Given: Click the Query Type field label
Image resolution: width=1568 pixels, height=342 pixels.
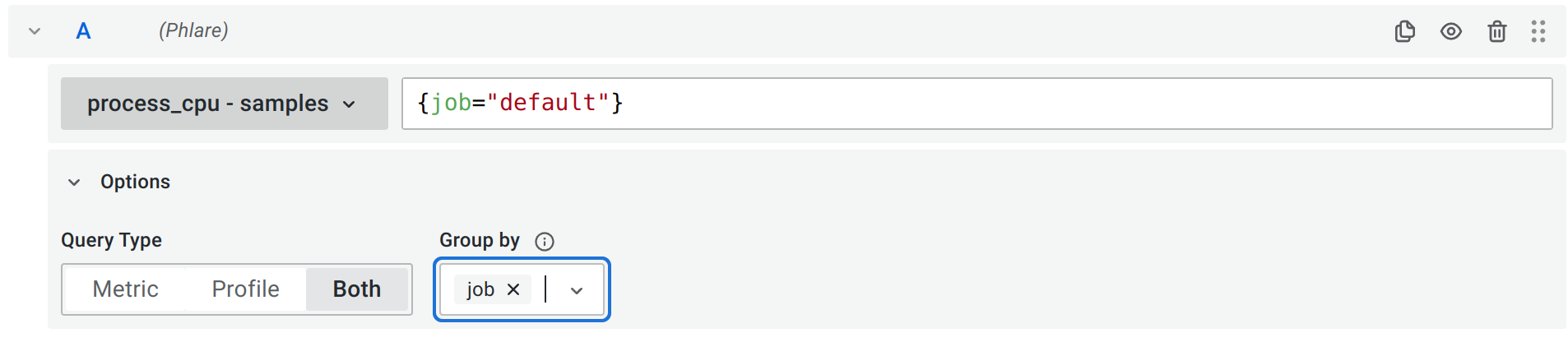Looking at the screenshot, I should 111,240.
